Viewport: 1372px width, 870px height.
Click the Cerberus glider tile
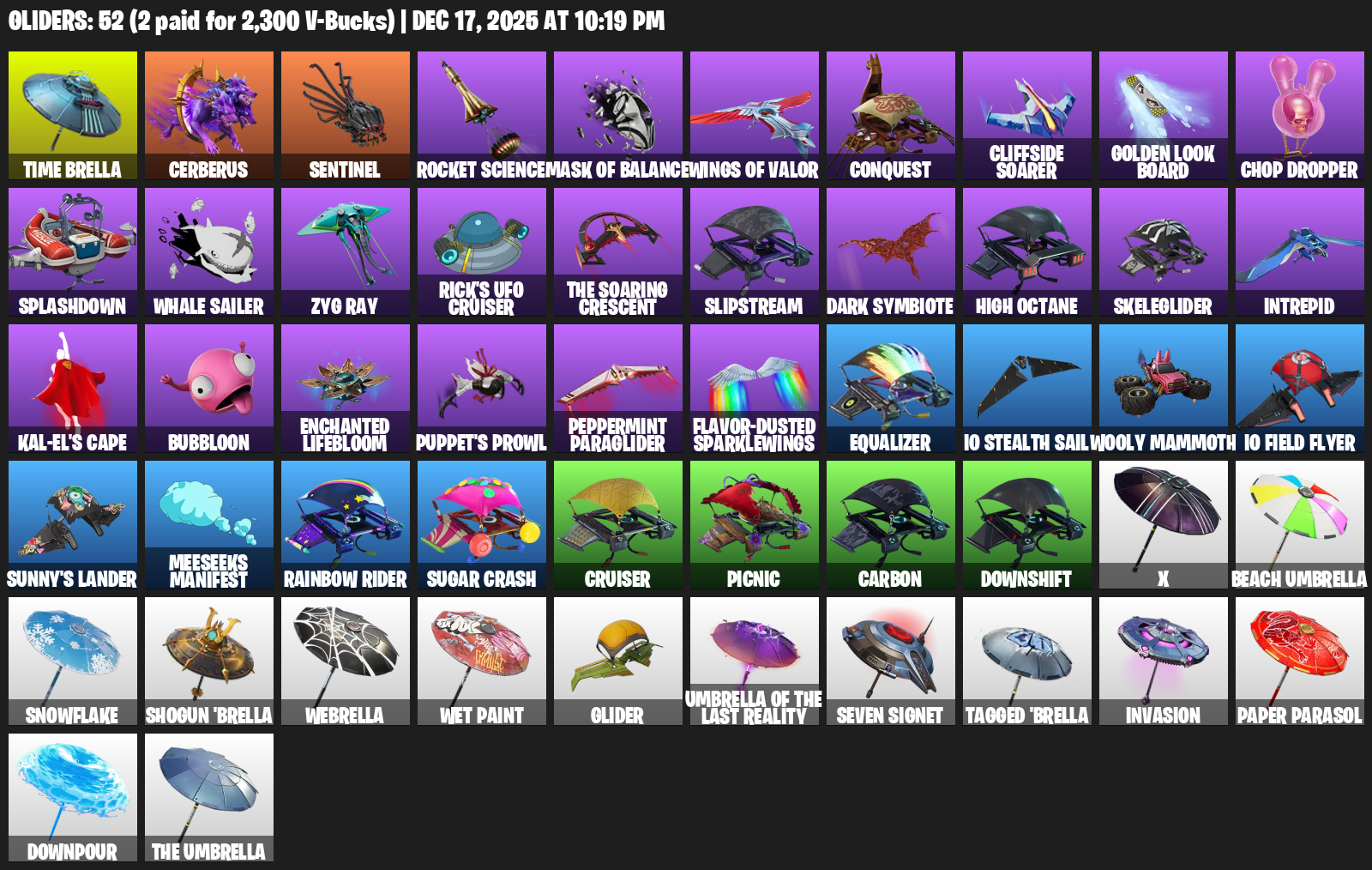209,116
